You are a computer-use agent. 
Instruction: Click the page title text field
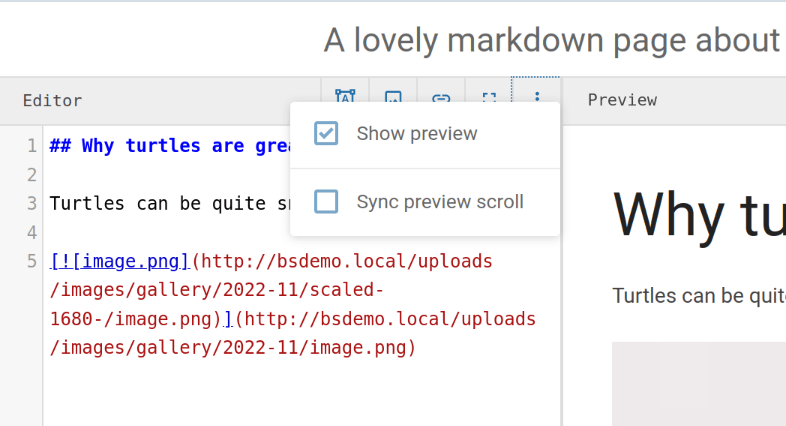pyautogui.click(x=552, y=40)
